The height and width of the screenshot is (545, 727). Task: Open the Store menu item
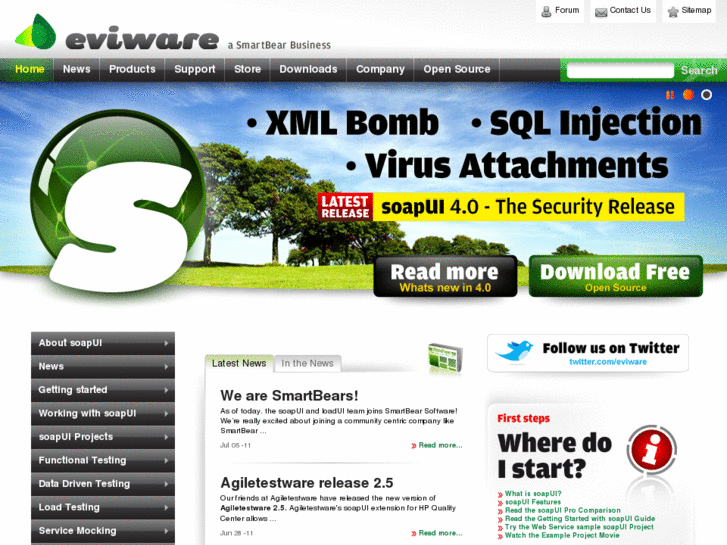coord(247,69)
